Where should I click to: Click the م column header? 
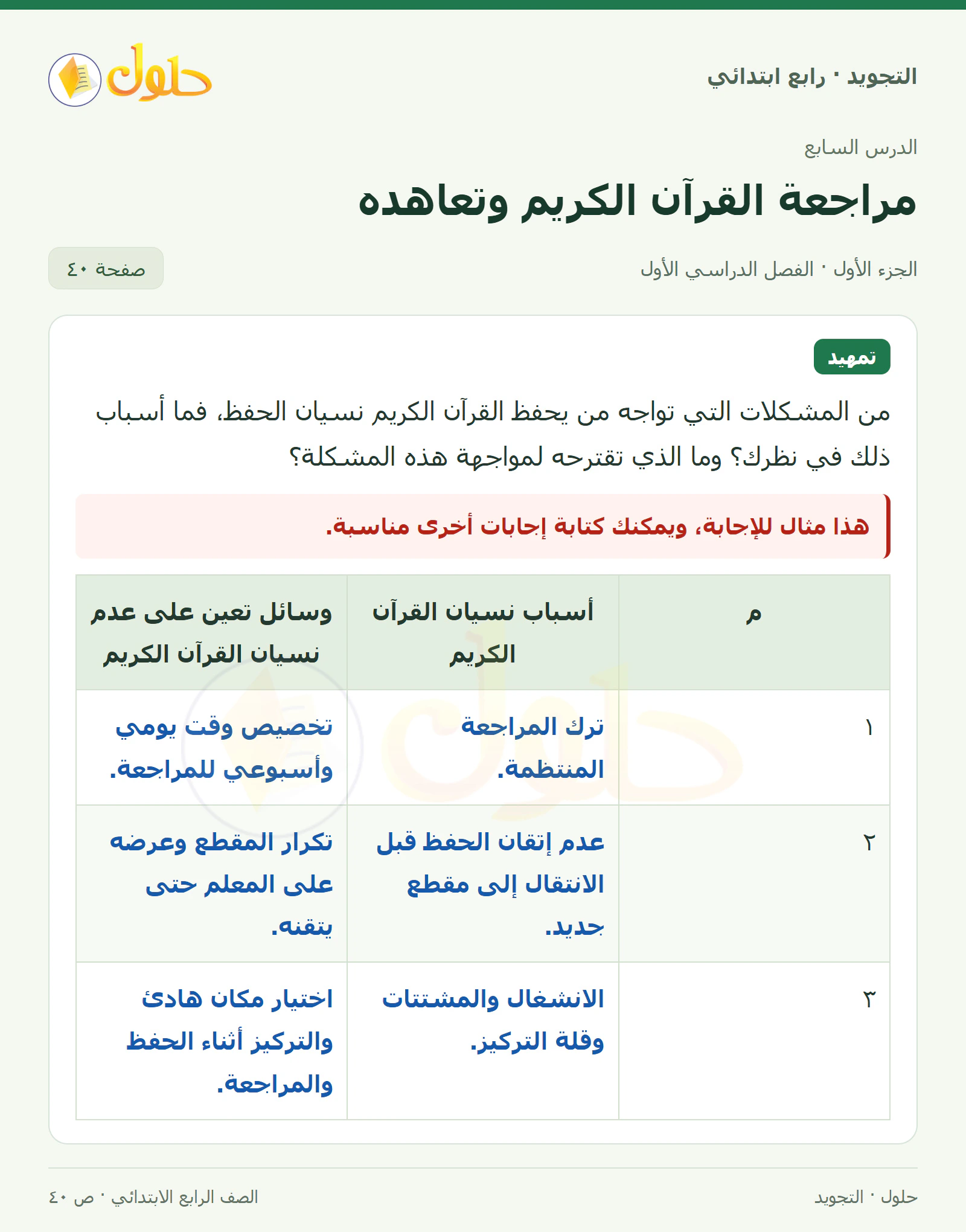point(754,632)
